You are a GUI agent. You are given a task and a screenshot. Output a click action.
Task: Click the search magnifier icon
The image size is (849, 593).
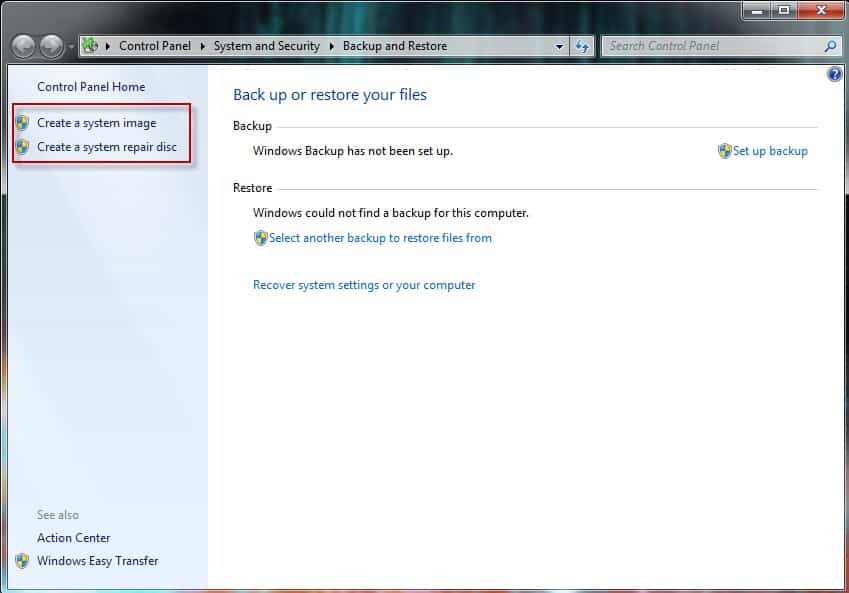pos(830,47)
